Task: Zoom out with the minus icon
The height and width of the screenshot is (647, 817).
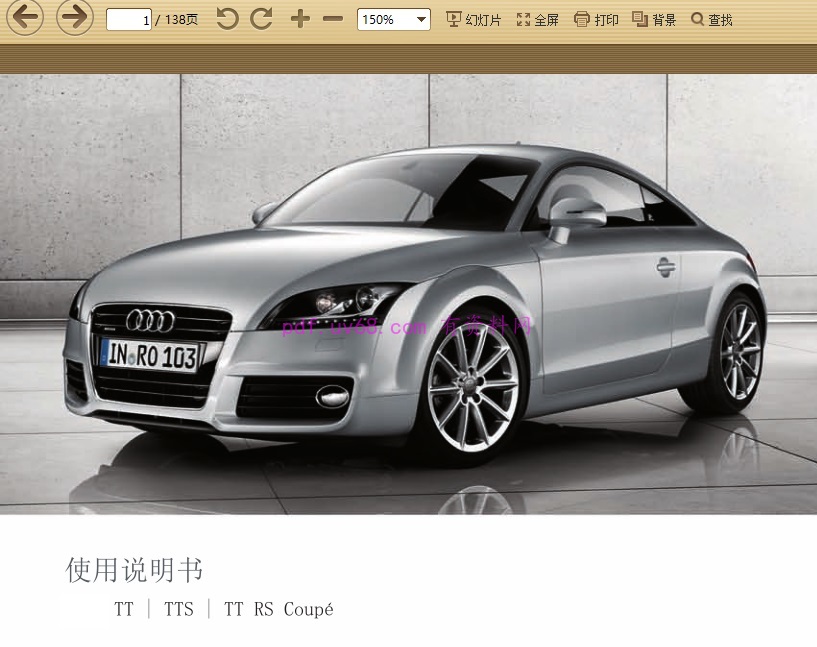Action: tap(333, 19)
